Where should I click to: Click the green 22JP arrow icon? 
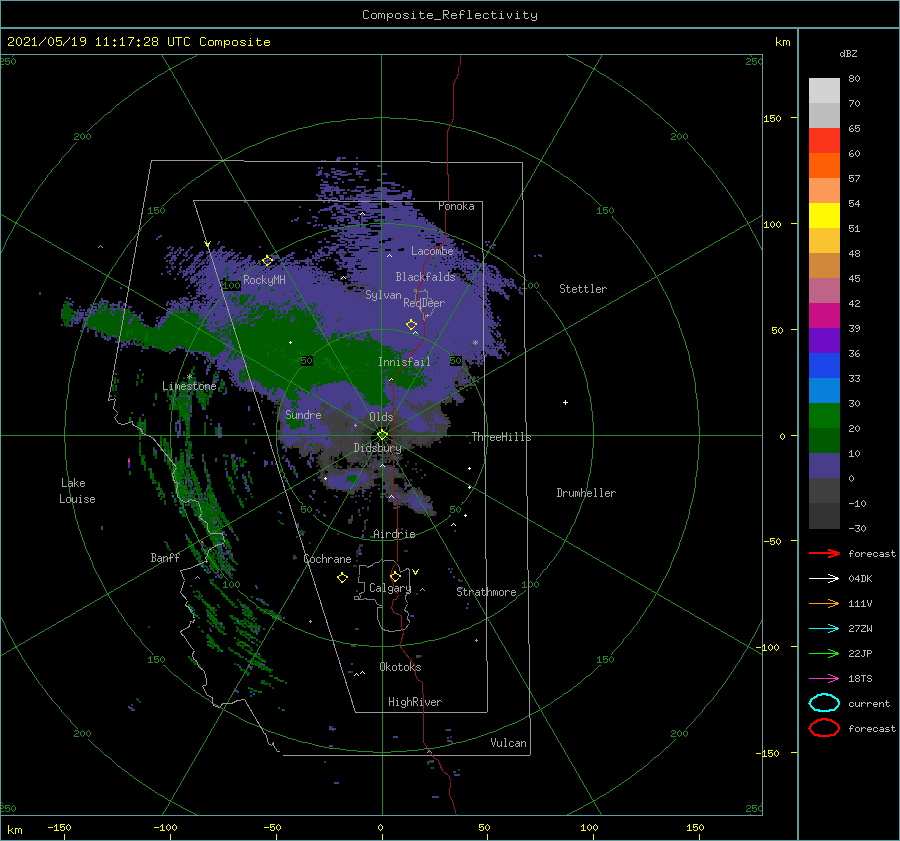coord(824,653)
